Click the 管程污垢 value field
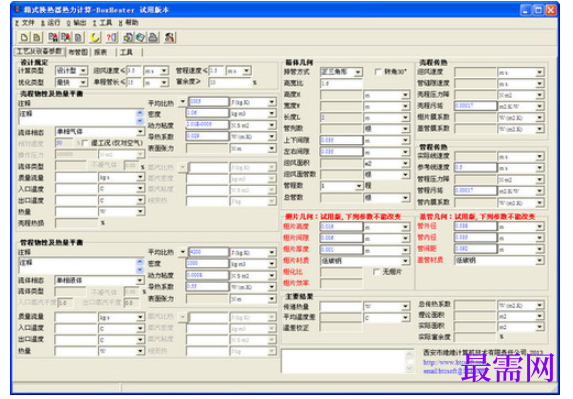This screenshot has height=399, width=573. pyautogui.click(x=475, y=190)
